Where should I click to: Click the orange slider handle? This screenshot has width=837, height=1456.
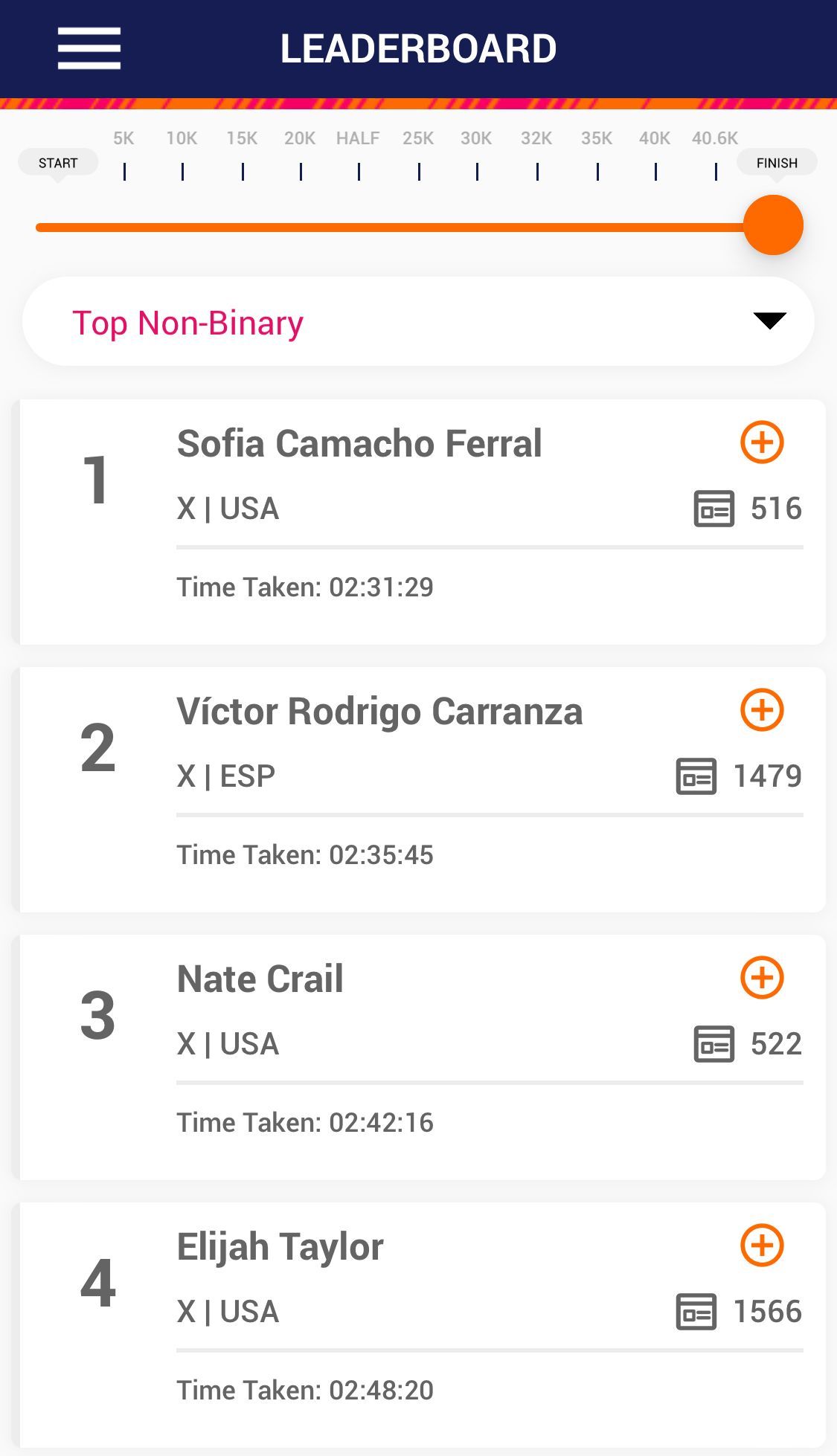[773, 225]
